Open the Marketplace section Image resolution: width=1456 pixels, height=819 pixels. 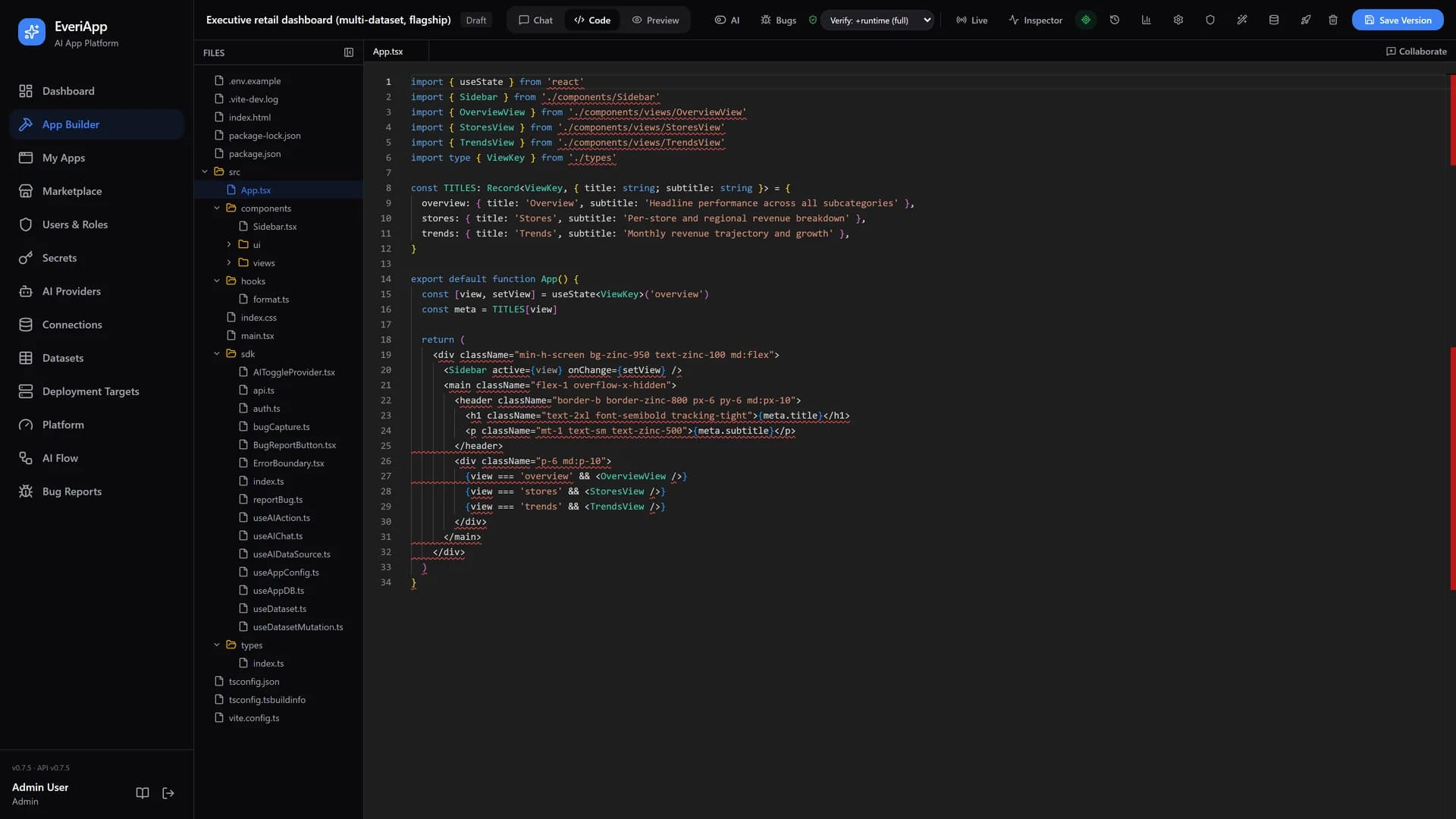pos(96,191)
